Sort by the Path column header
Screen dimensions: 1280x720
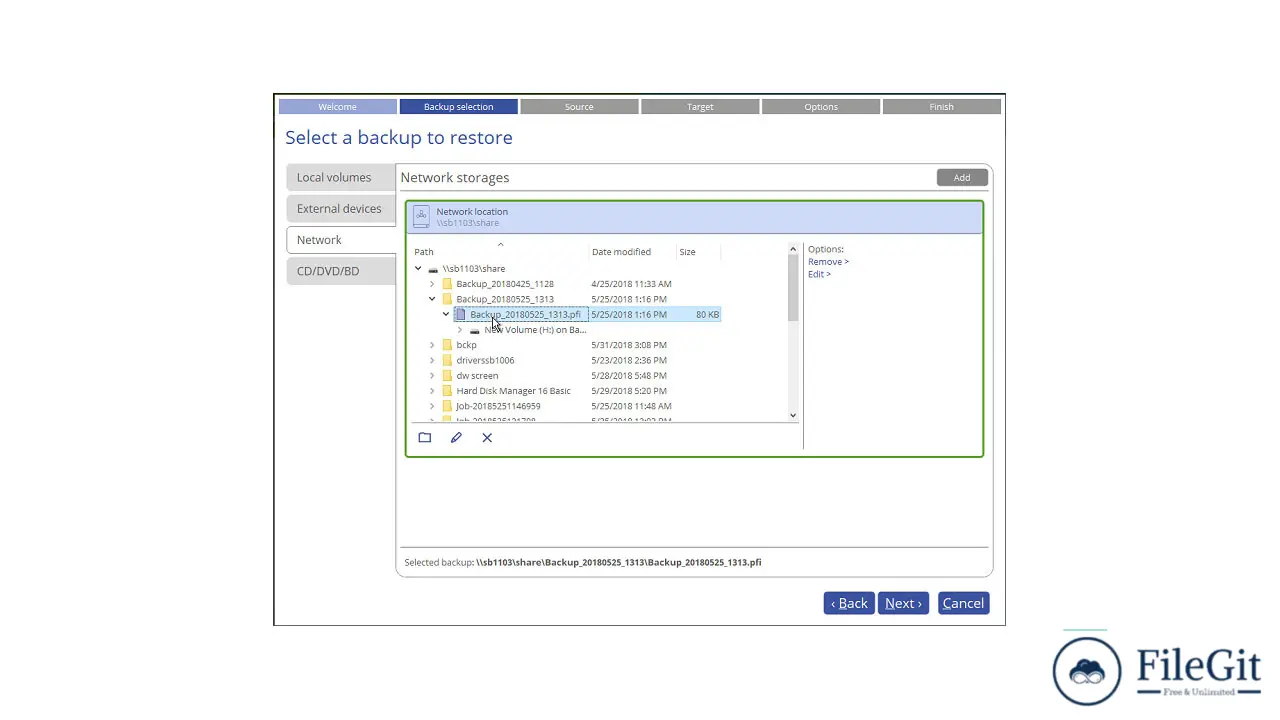[x=424, y=252]
